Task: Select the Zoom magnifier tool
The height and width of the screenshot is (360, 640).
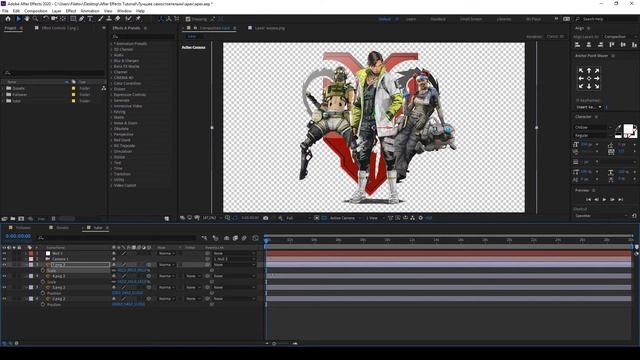Action: pos(36,19)
